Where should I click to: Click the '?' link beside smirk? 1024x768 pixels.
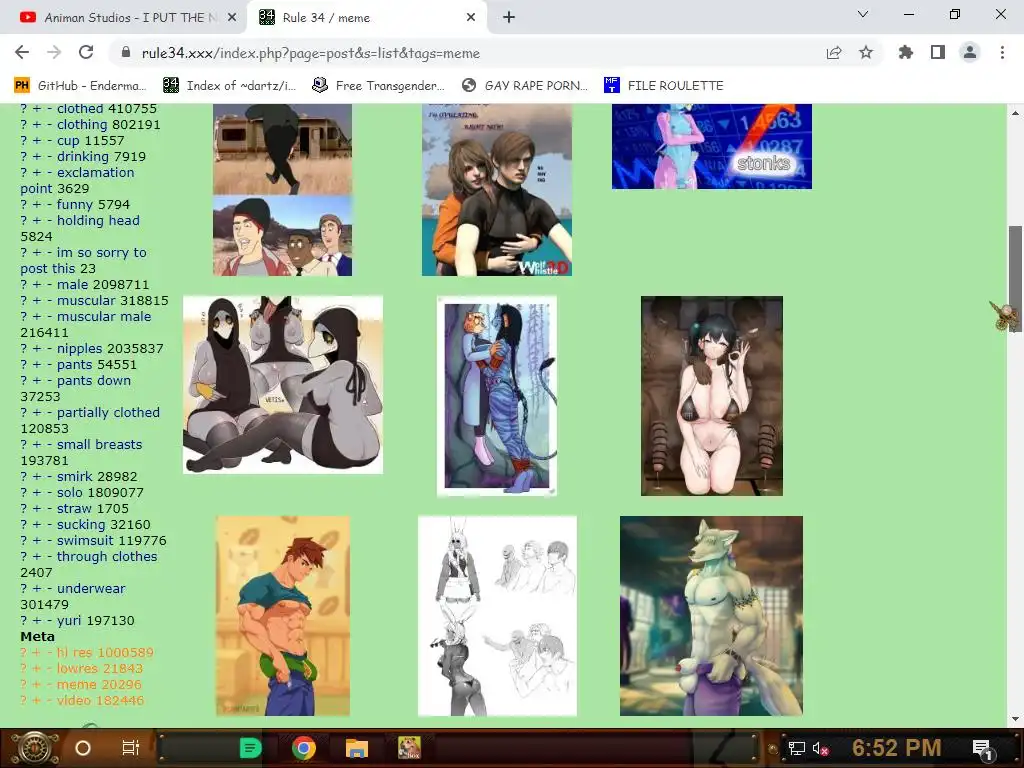point(24,476)
